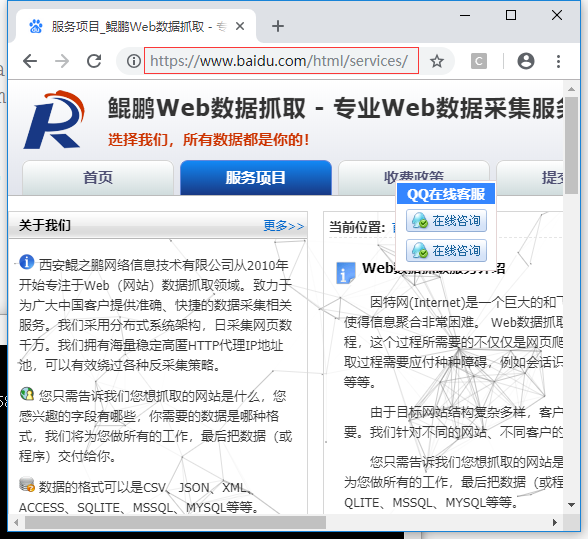Click the site title 鲲鹏Web数据抓取

[207, 108]
